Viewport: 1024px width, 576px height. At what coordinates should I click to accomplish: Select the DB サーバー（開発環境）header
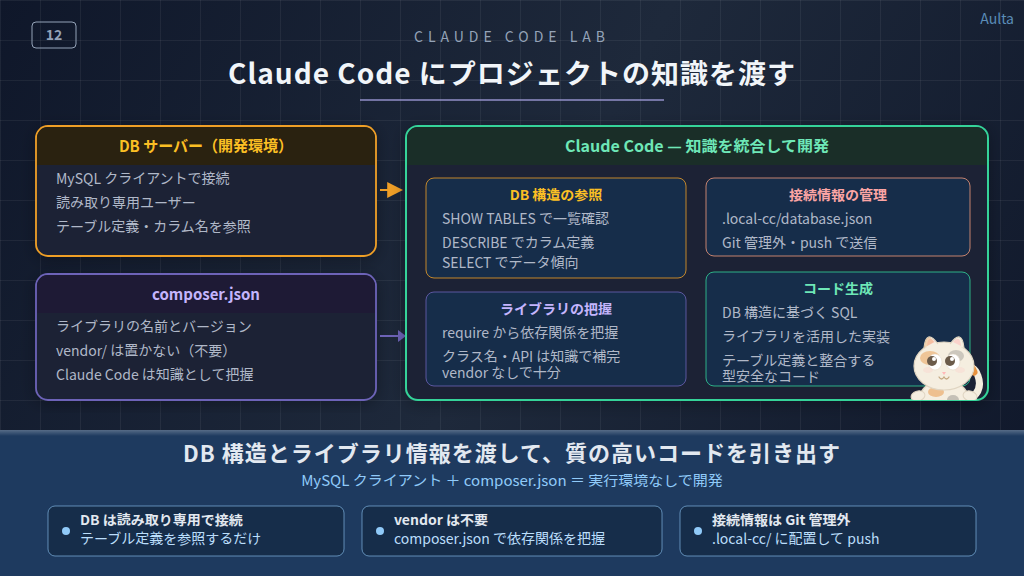pos(205,146)
